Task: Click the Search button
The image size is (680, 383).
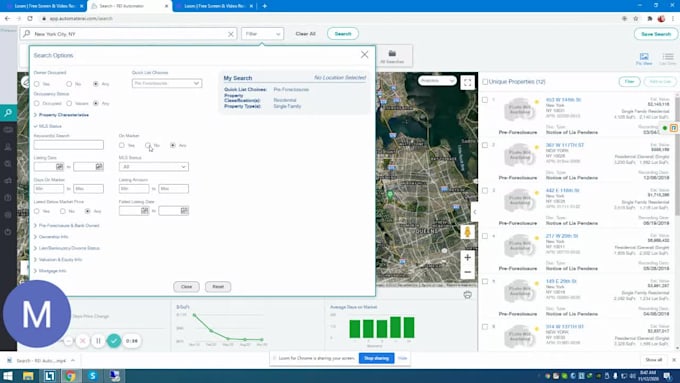Action: point(343,34)
